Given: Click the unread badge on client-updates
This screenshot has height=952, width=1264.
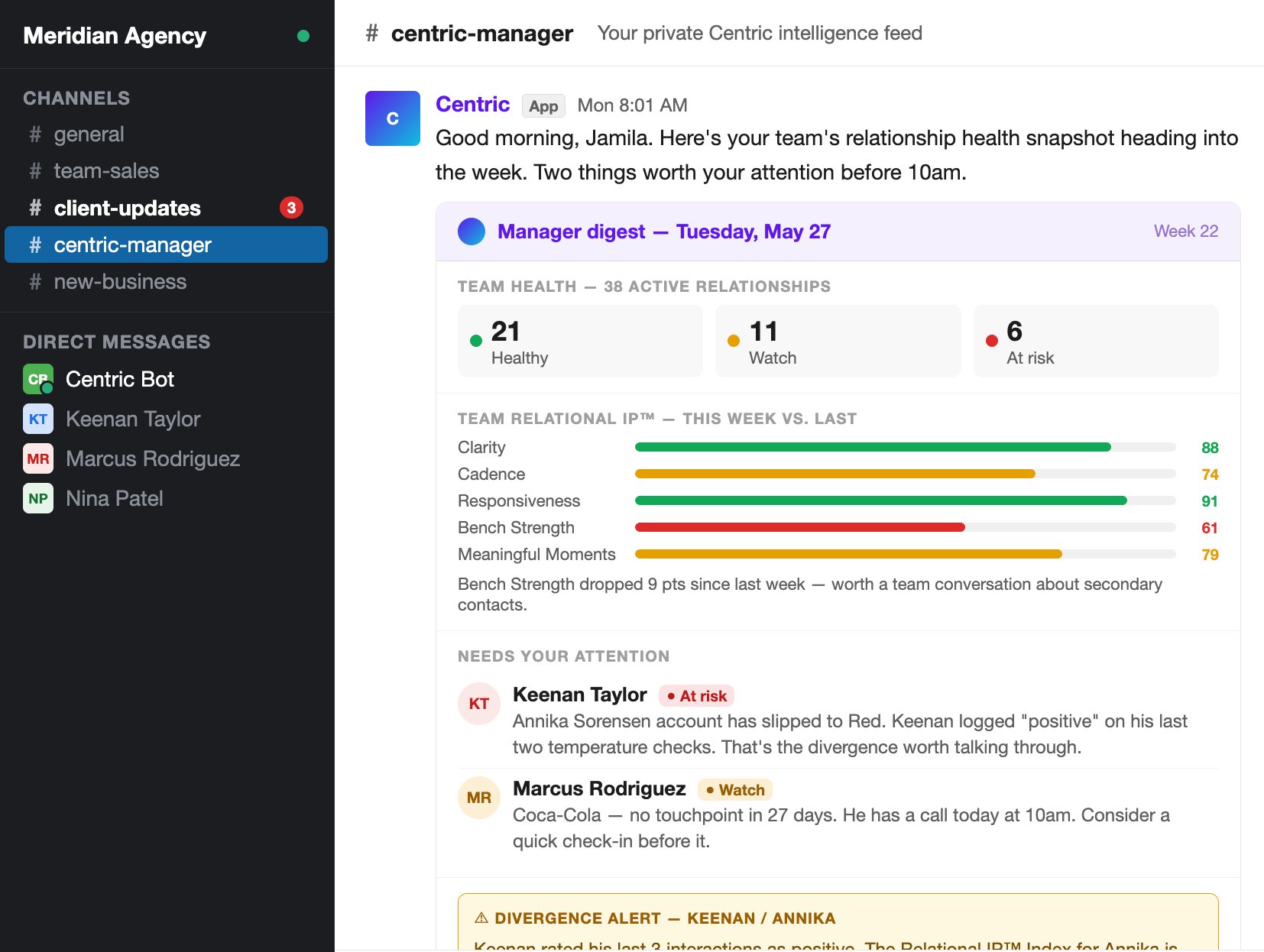Looking at the screenshot, I should (x=291, y=208).
